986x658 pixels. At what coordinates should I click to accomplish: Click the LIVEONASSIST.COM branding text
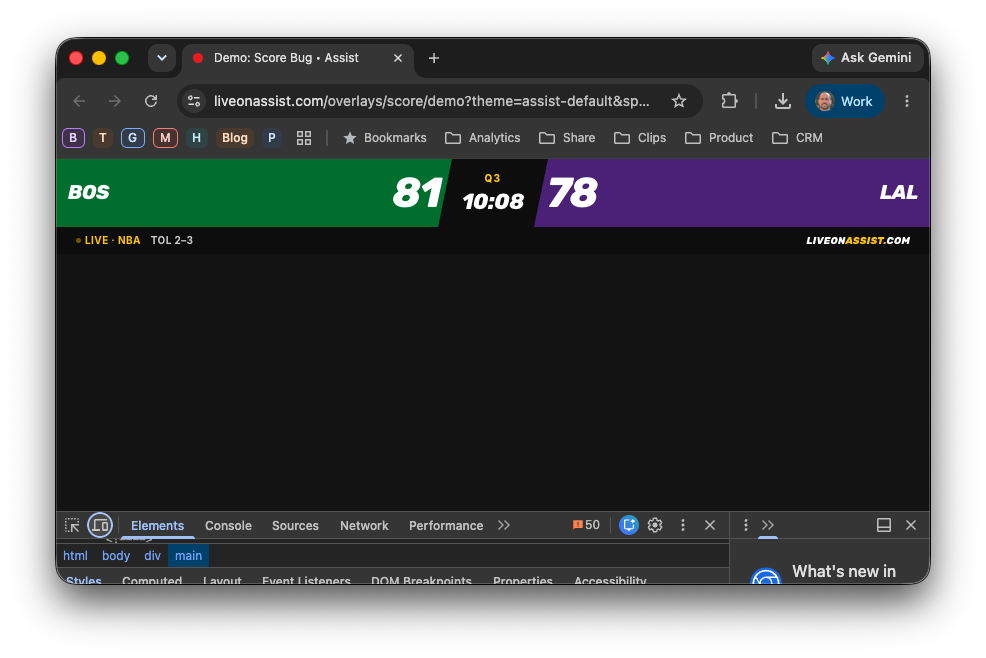858,240
